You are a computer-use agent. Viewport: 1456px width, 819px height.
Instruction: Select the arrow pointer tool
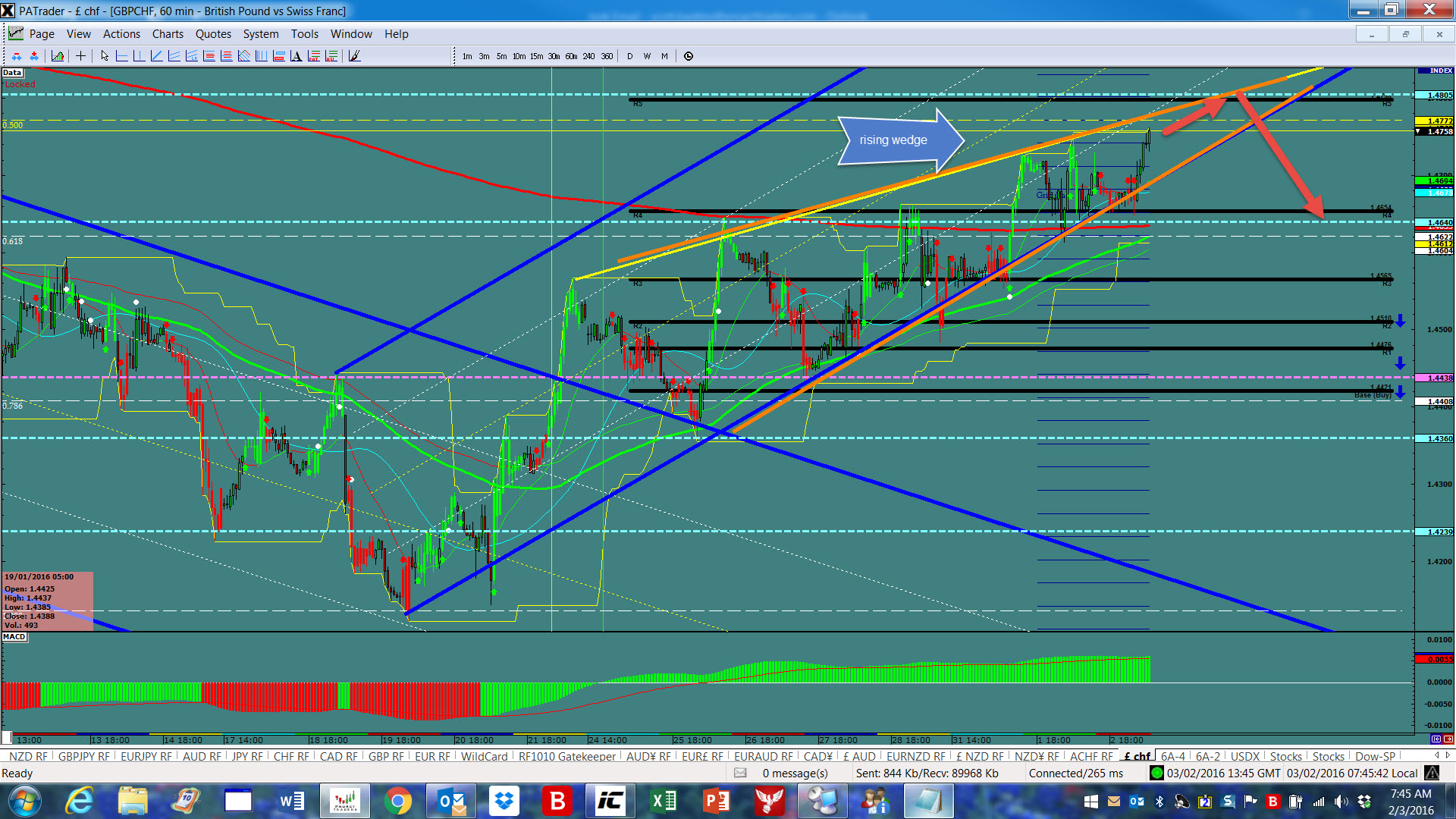(x=105, y=55)
